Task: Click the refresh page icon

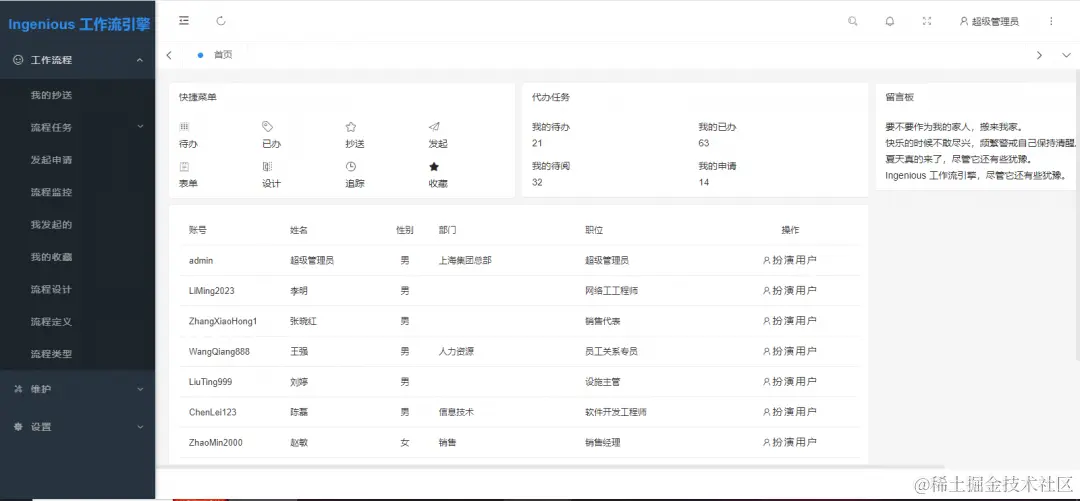Action: click(x=221, y=21)
